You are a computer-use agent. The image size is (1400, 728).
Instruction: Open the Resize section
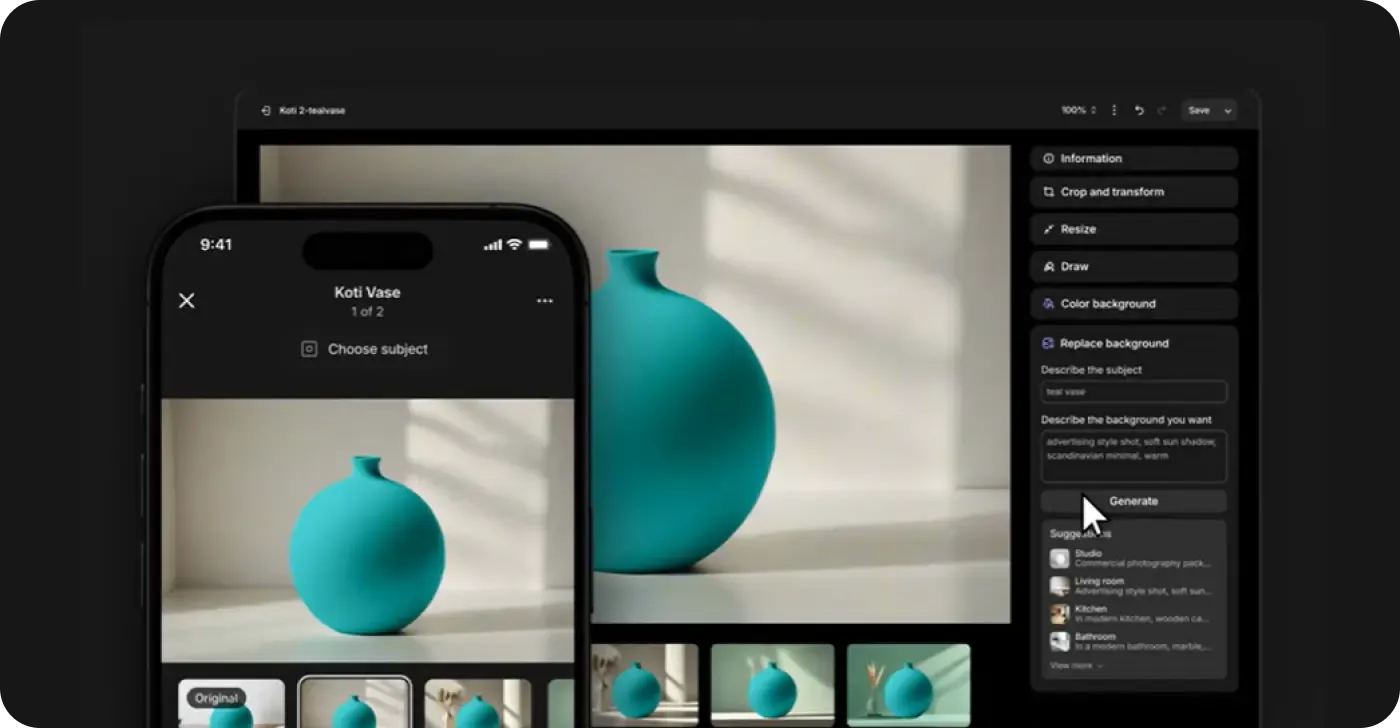pyautogui.click(x=1134, y=229)
